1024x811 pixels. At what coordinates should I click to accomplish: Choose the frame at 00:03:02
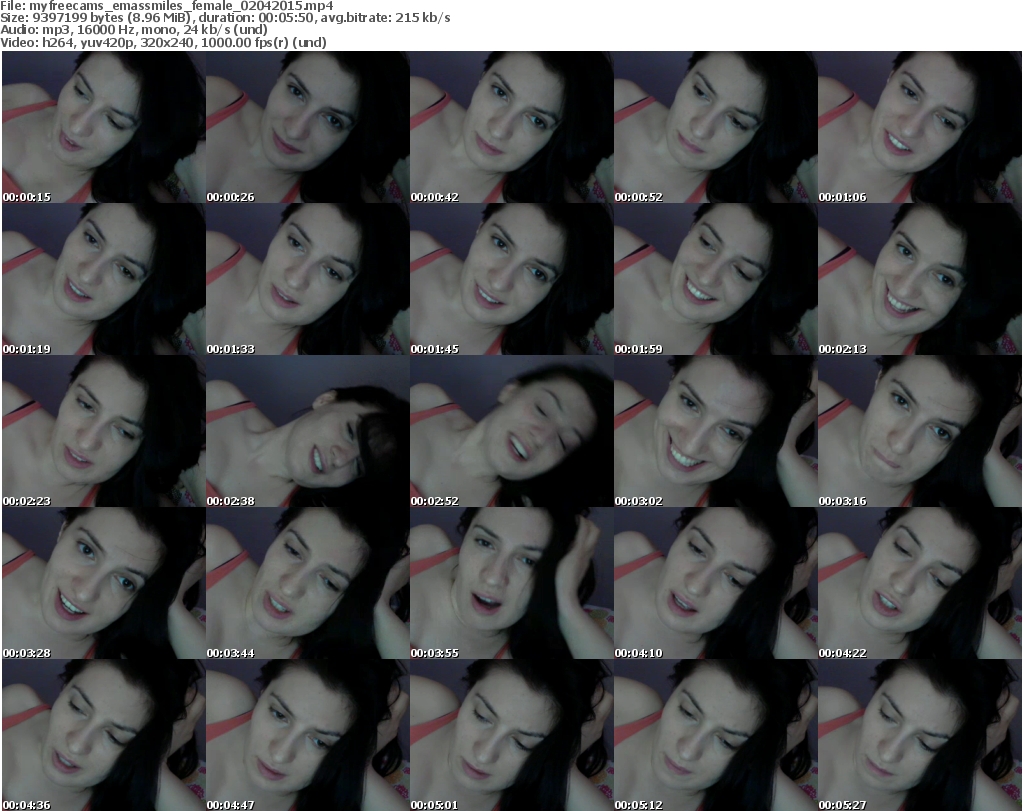click(x=715, y=431)
